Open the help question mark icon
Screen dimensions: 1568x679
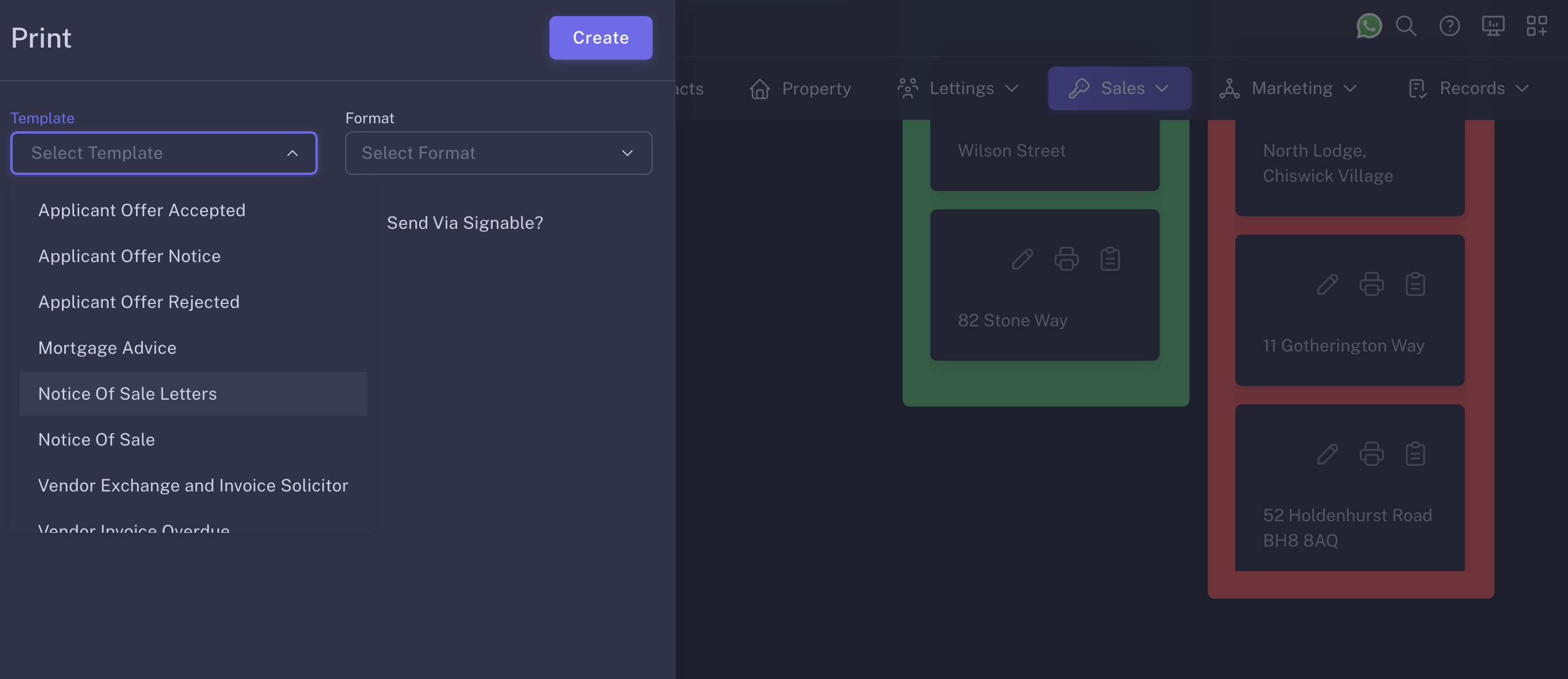[1449, 26]
